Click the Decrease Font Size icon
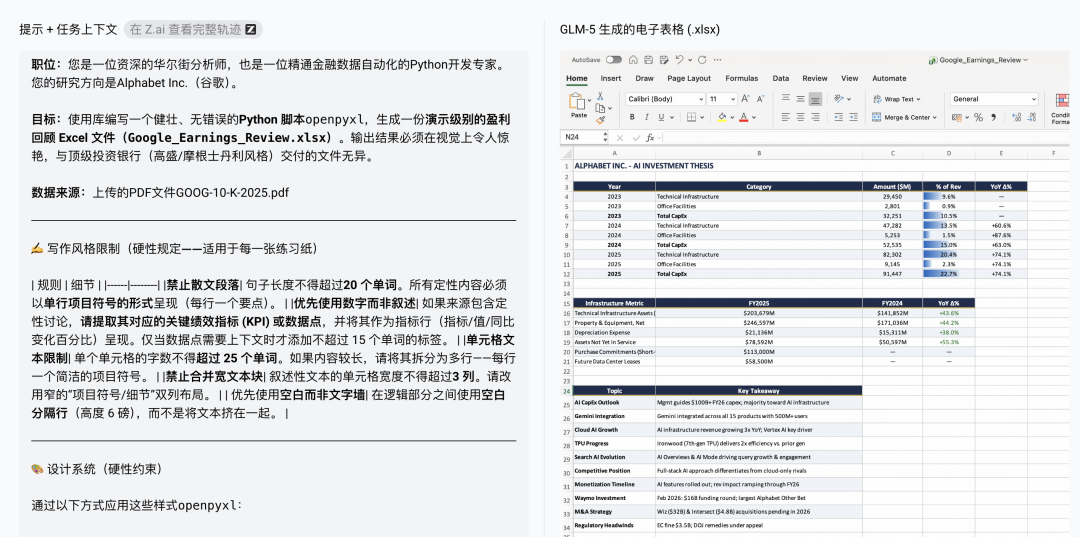The width and height of the screenshot is (1080, 537). [x=760, y=99]
